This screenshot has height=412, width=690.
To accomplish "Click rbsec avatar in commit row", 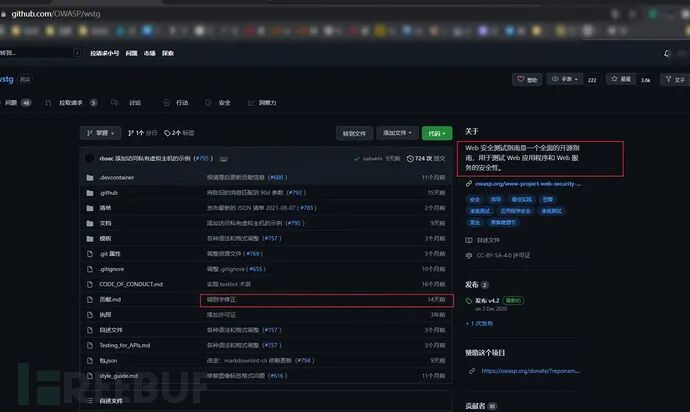I will point(90,158).
